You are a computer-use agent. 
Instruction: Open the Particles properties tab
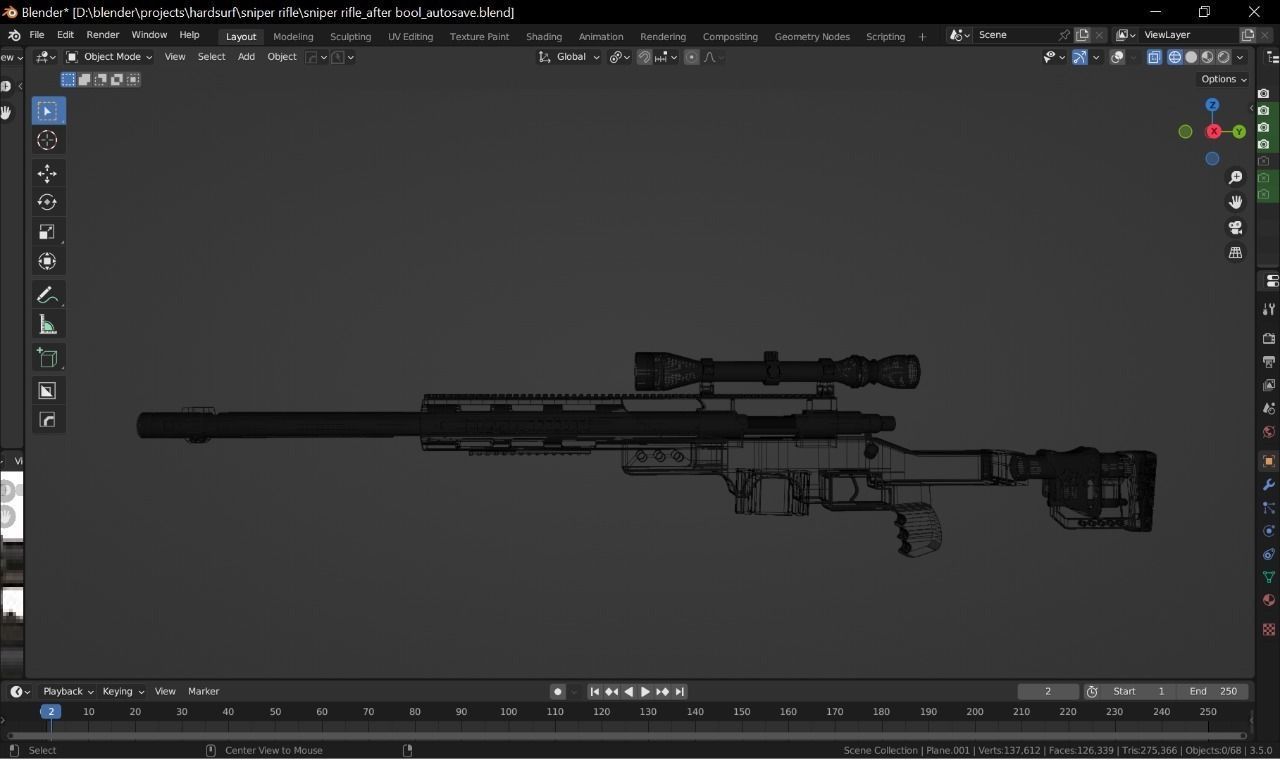1269,508
